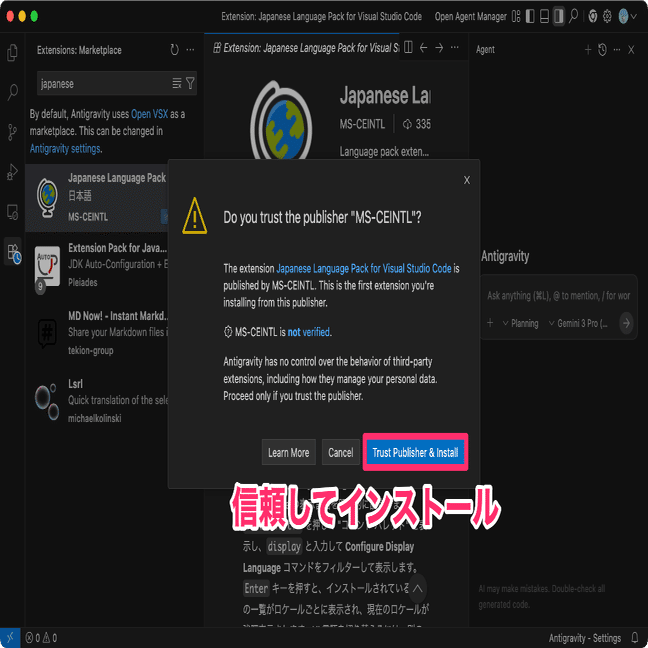Click Open Agent Manager in title bar
The image size is (648, 648).
[470, 17]
